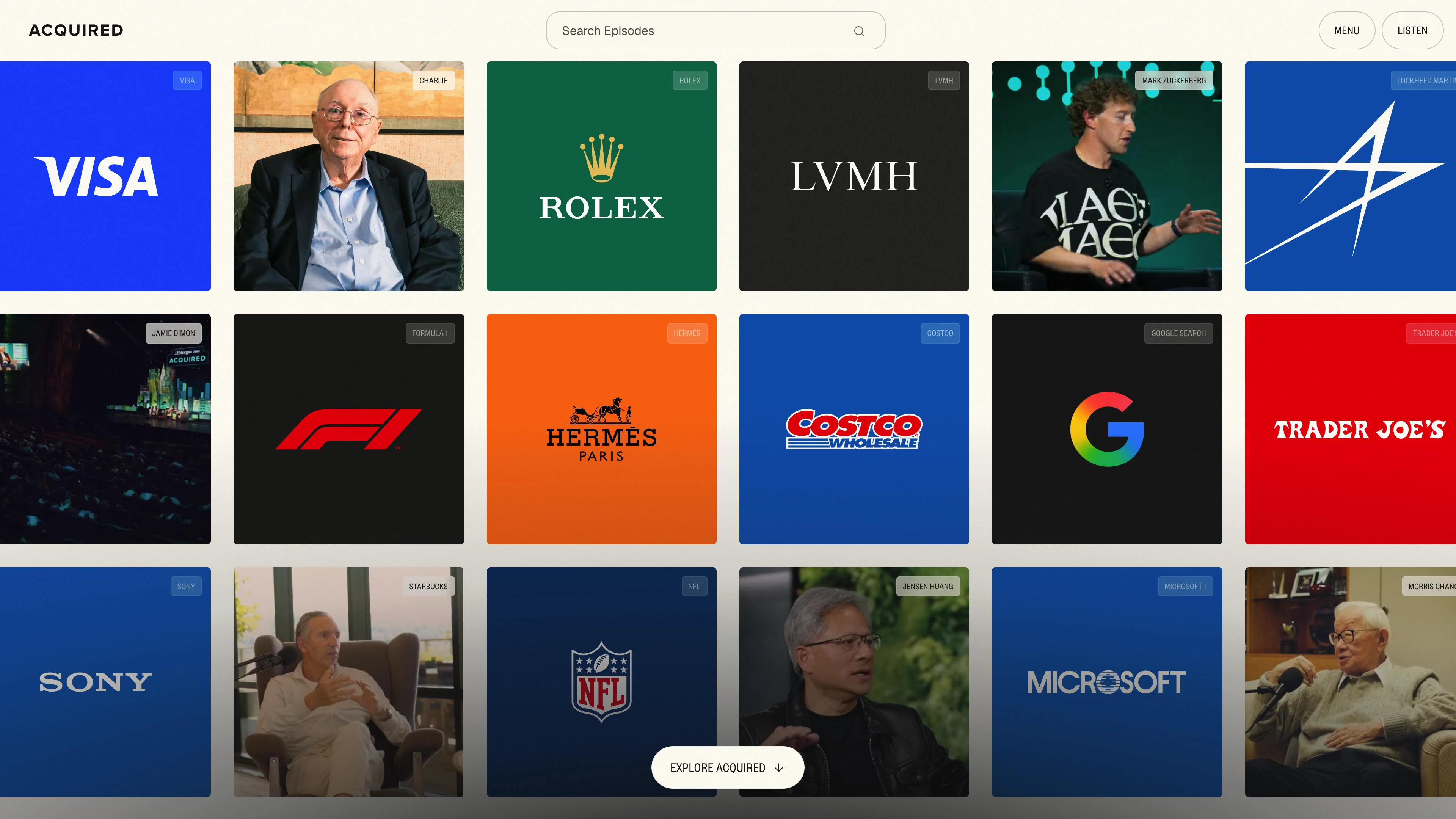The height and width of the screenshot is (819, 1456).
Task: Open the NFL shield logo episode
Action: pyautogui.click(x=601, y=682)
